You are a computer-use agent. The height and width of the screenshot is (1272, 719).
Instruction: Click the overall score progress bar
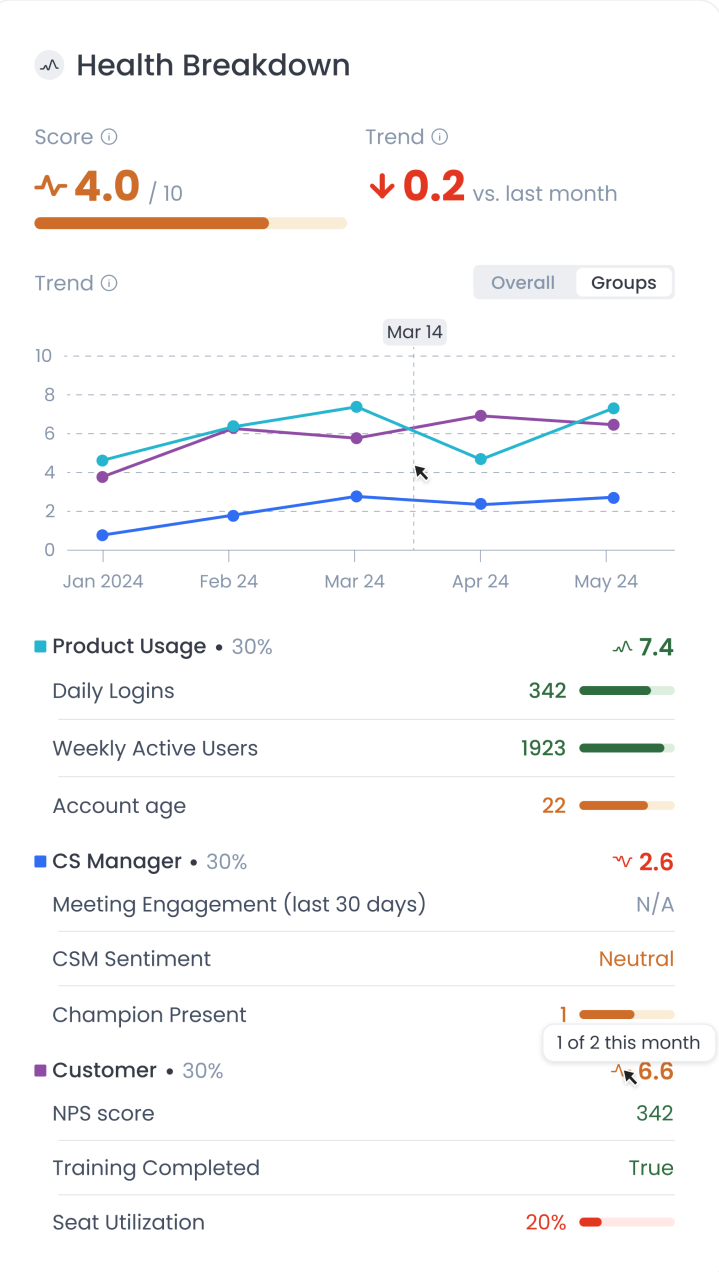click(x=190, y=223)
